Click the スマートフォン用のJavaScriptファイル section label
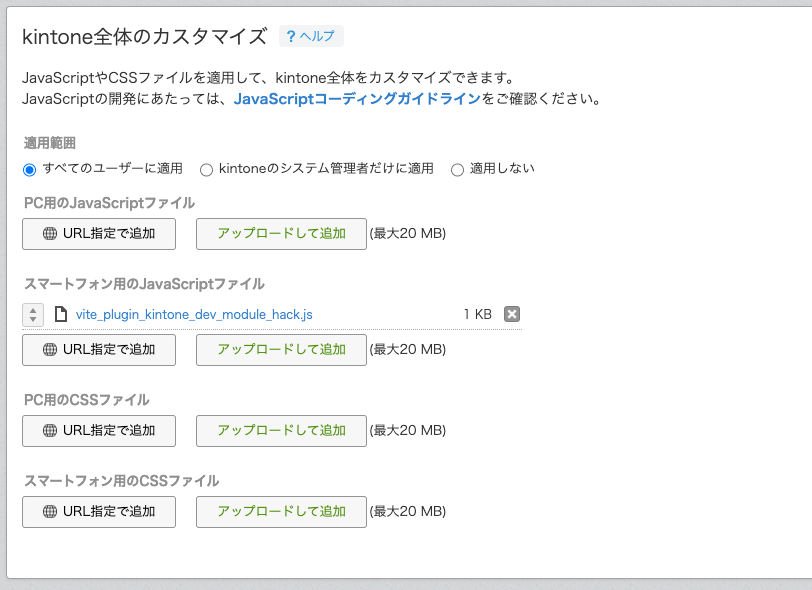 pos(144,284)
